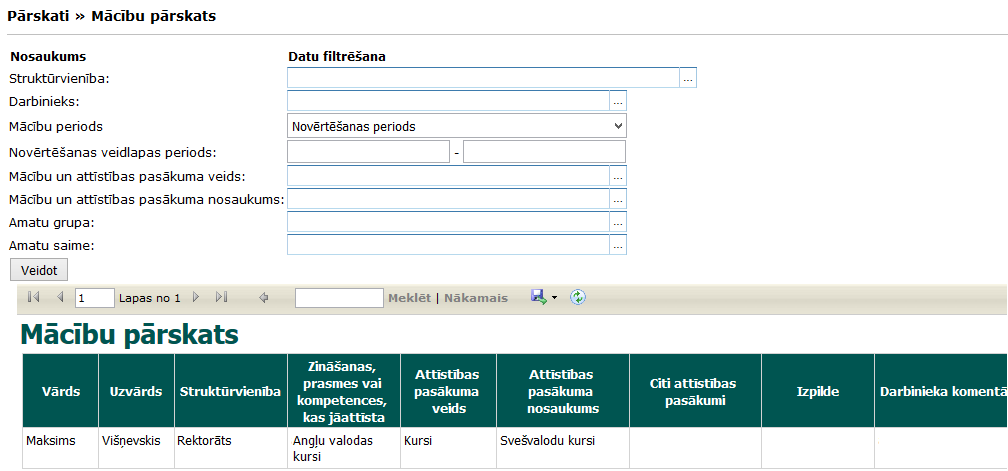Screen dimensions: 1008x471
Task: Click Darbinieka komentārs column header
Action: 942,391
